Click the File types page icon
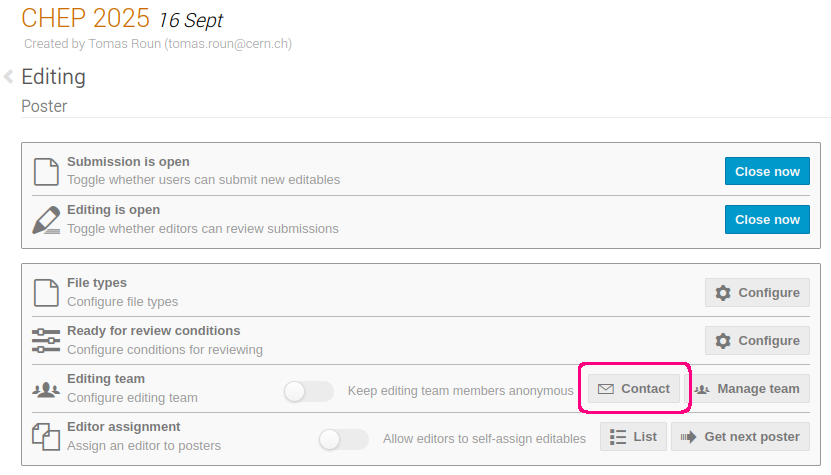The width and height of the screenshot is (831, 475). (x=46, y=293)
